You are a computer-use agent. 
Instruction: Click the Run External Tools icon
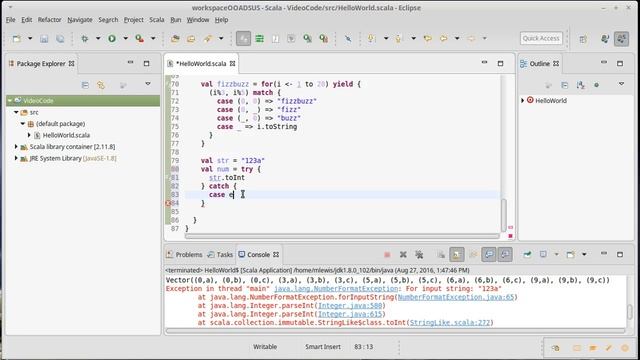[x=140, y=39]
